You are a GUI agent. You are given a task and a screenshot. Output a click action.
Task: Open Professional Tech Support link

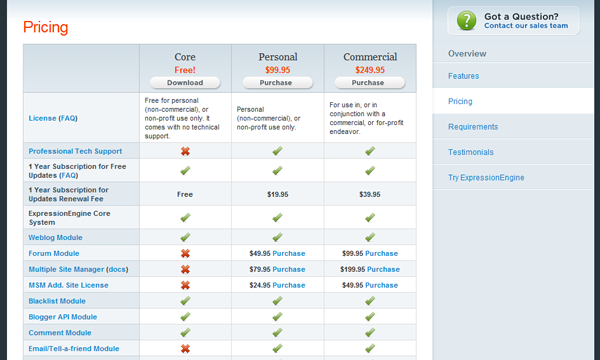[x=75, y=151]
